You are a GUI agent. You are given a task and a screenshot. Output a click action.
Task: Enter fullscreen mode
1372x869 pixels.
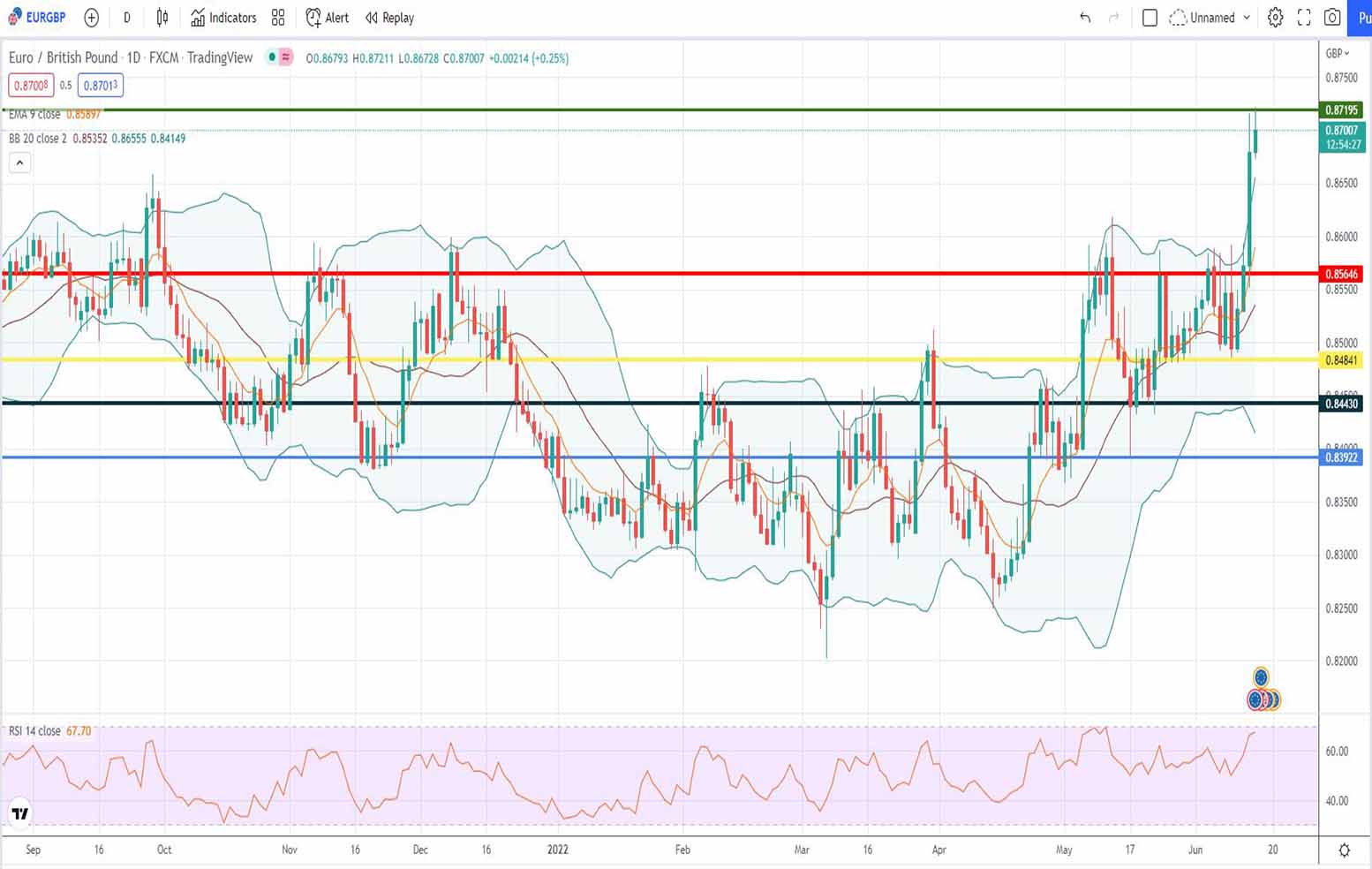1304,18
